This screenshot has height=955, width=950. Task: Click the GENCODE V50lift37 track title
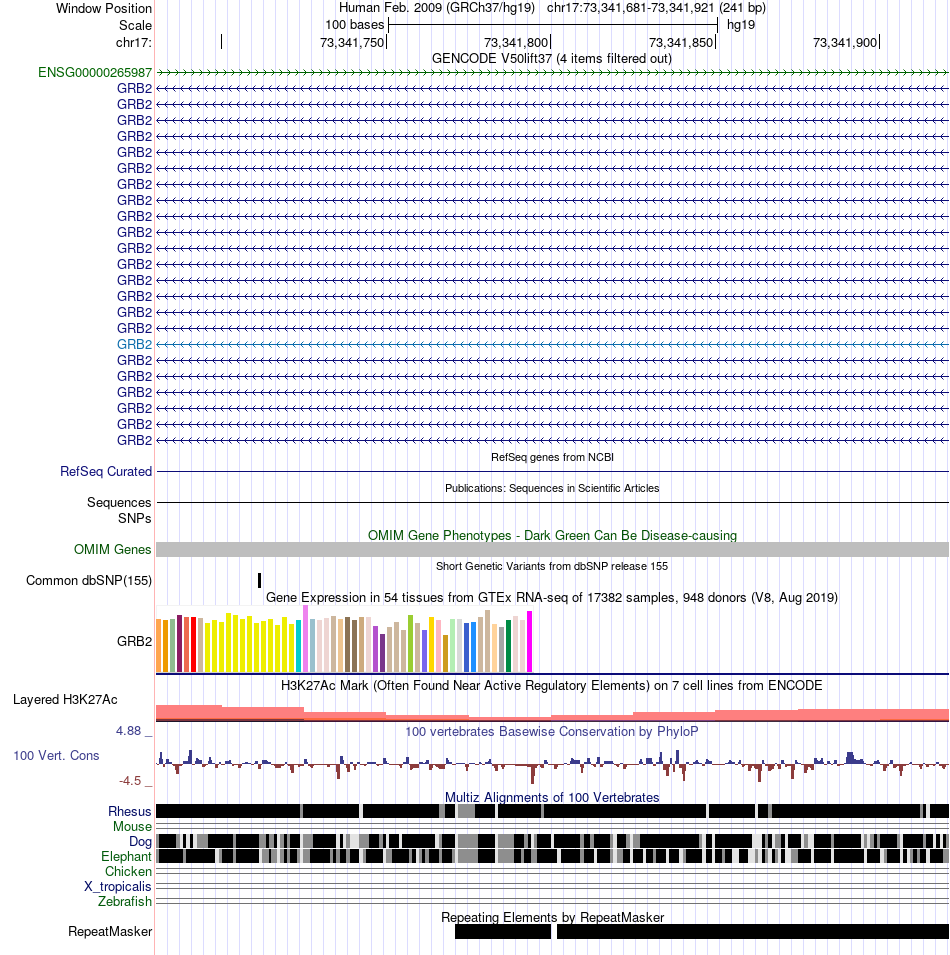(x=552, y=58)
